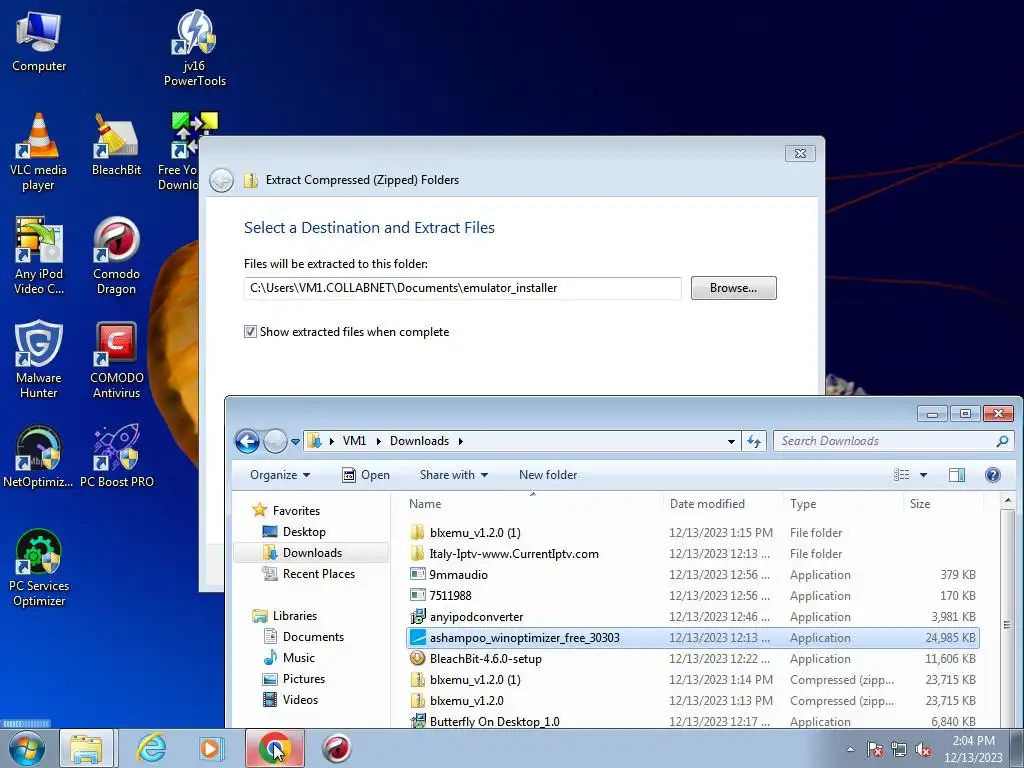Viewport: 1024px width, 768px height.
Task: Open explorer help question-mark icon
Action: [x=993, y=475]
